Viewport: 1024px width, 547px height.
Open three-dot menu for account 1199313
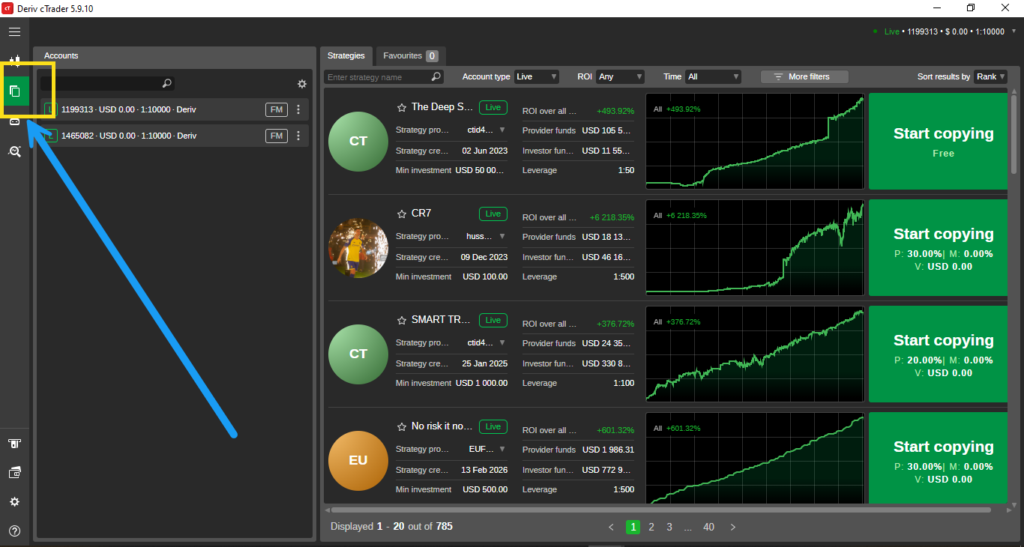pyautogui.click(x=298, y=110)
